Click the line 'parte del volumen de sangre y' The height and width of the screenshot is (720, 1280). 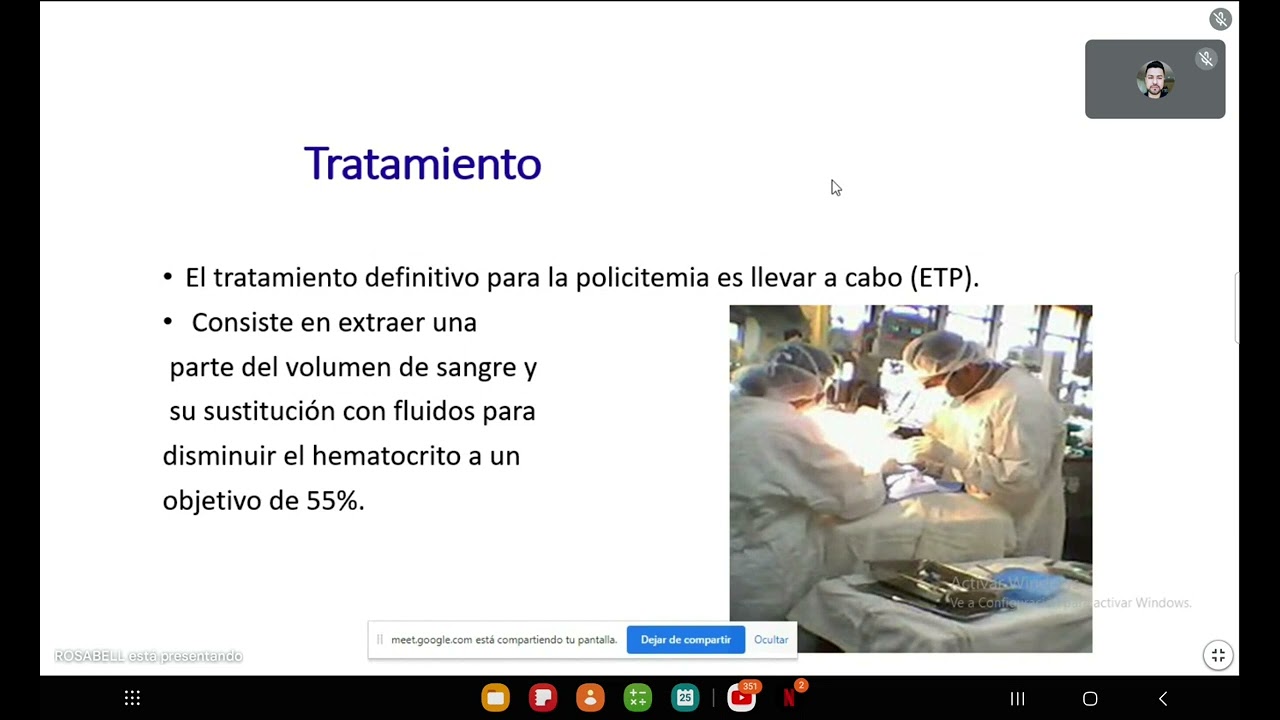(353, 367)
